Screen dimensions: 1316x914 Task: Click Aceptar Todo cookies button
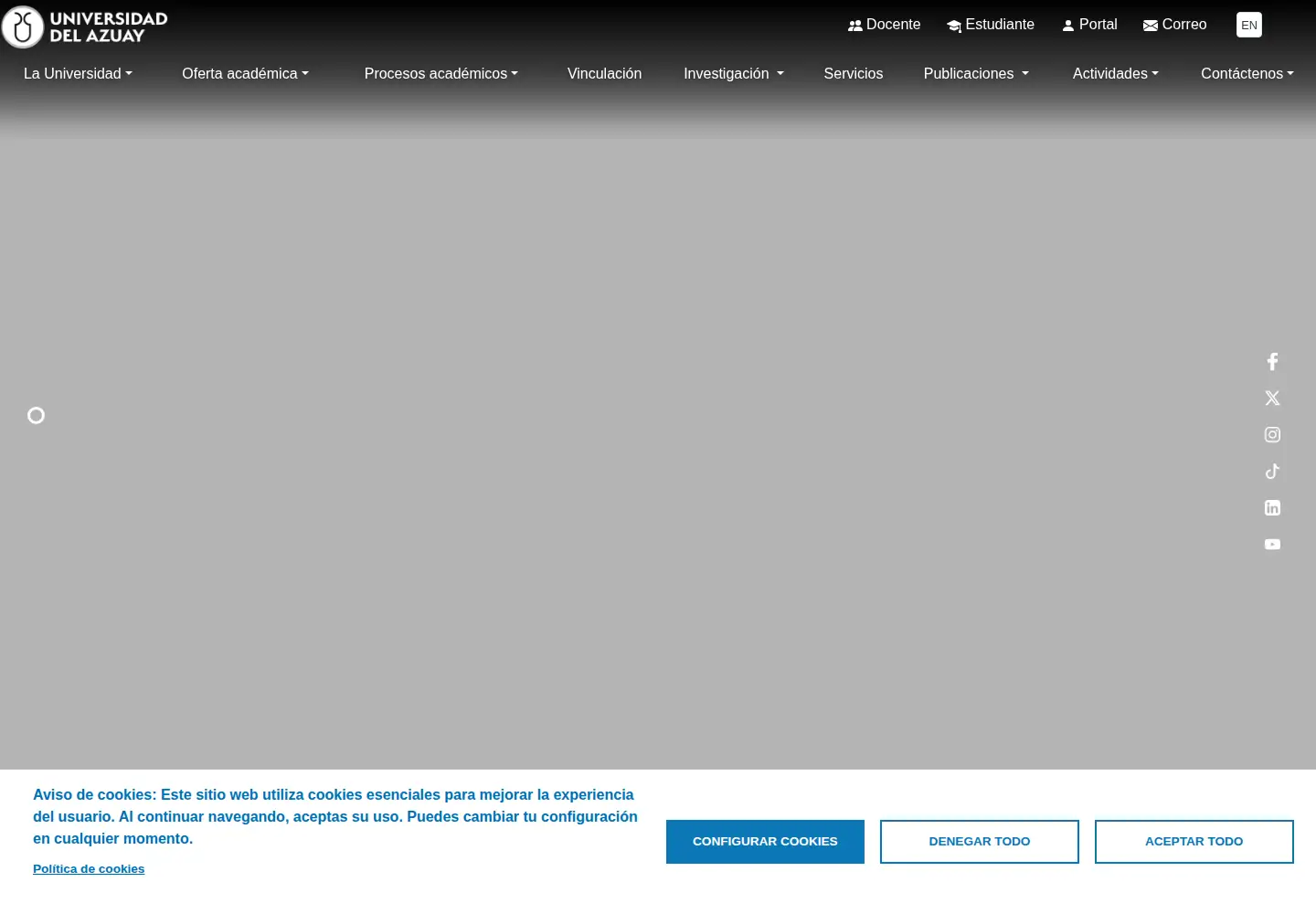tap(1194, 842)
